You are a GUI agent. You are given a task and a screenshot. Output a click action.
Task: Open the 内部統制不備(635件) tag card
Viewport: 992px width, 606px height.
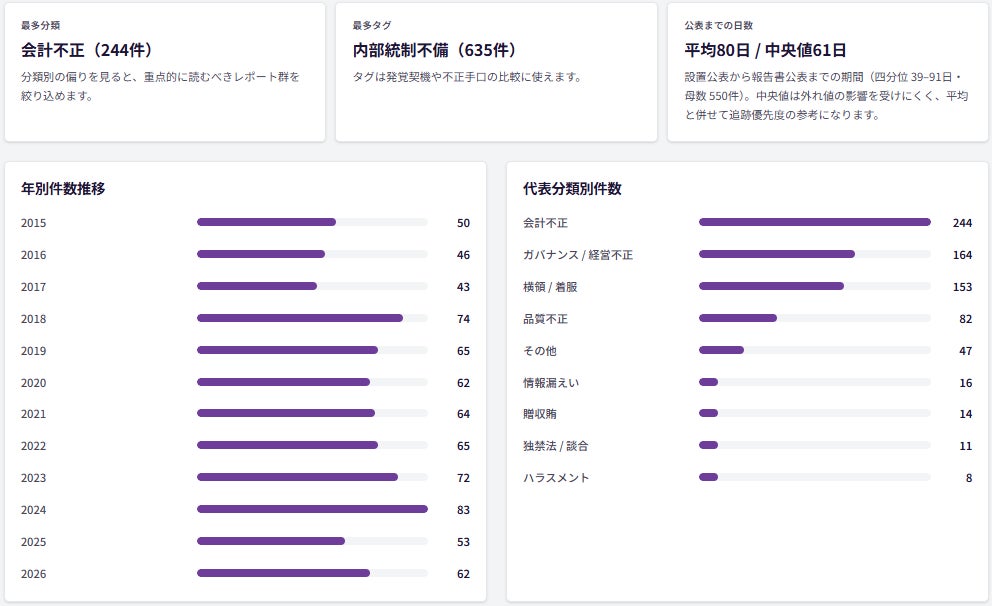point(496,72)
